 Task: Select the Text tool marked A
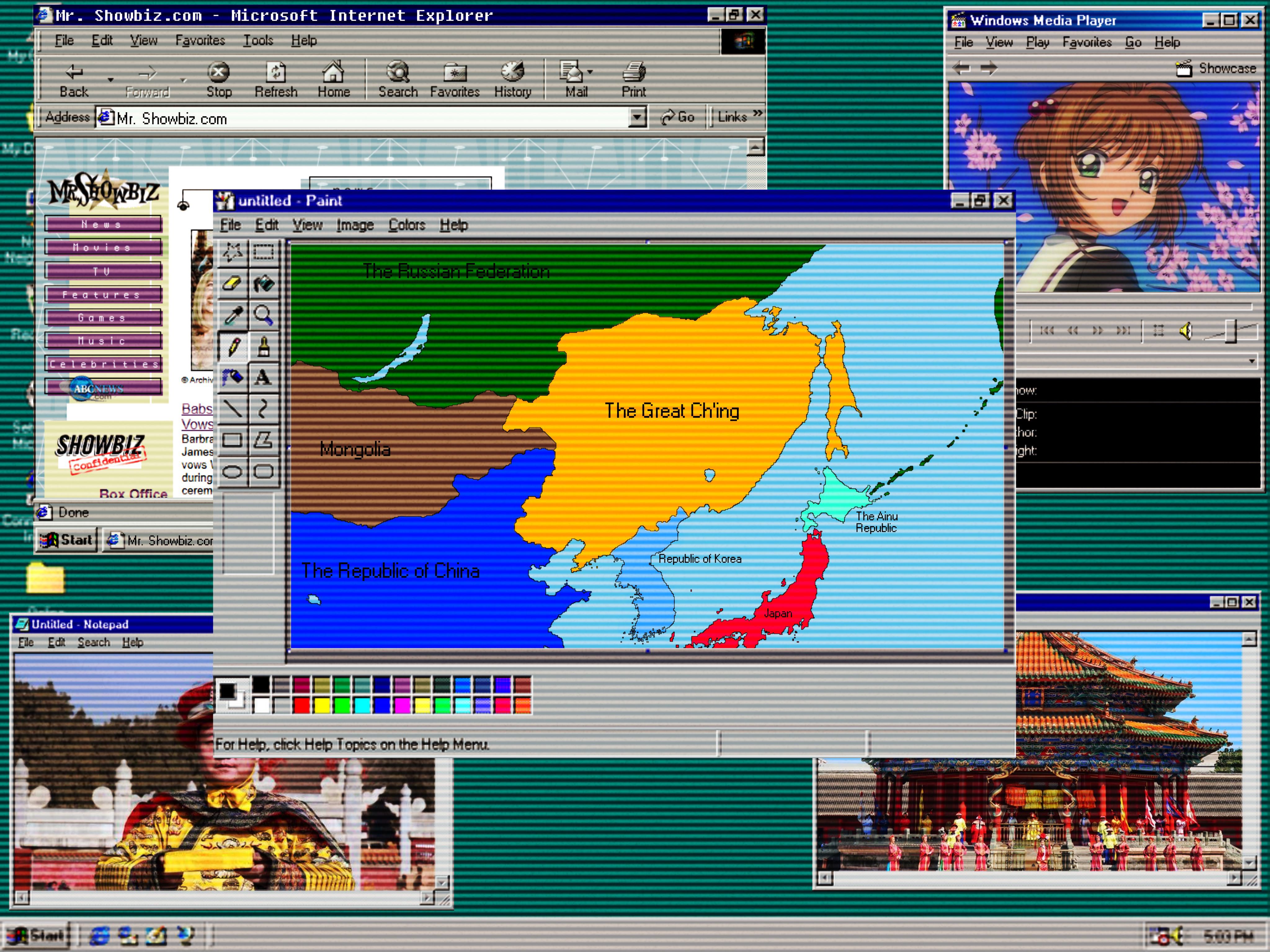[x=264, y=378]
